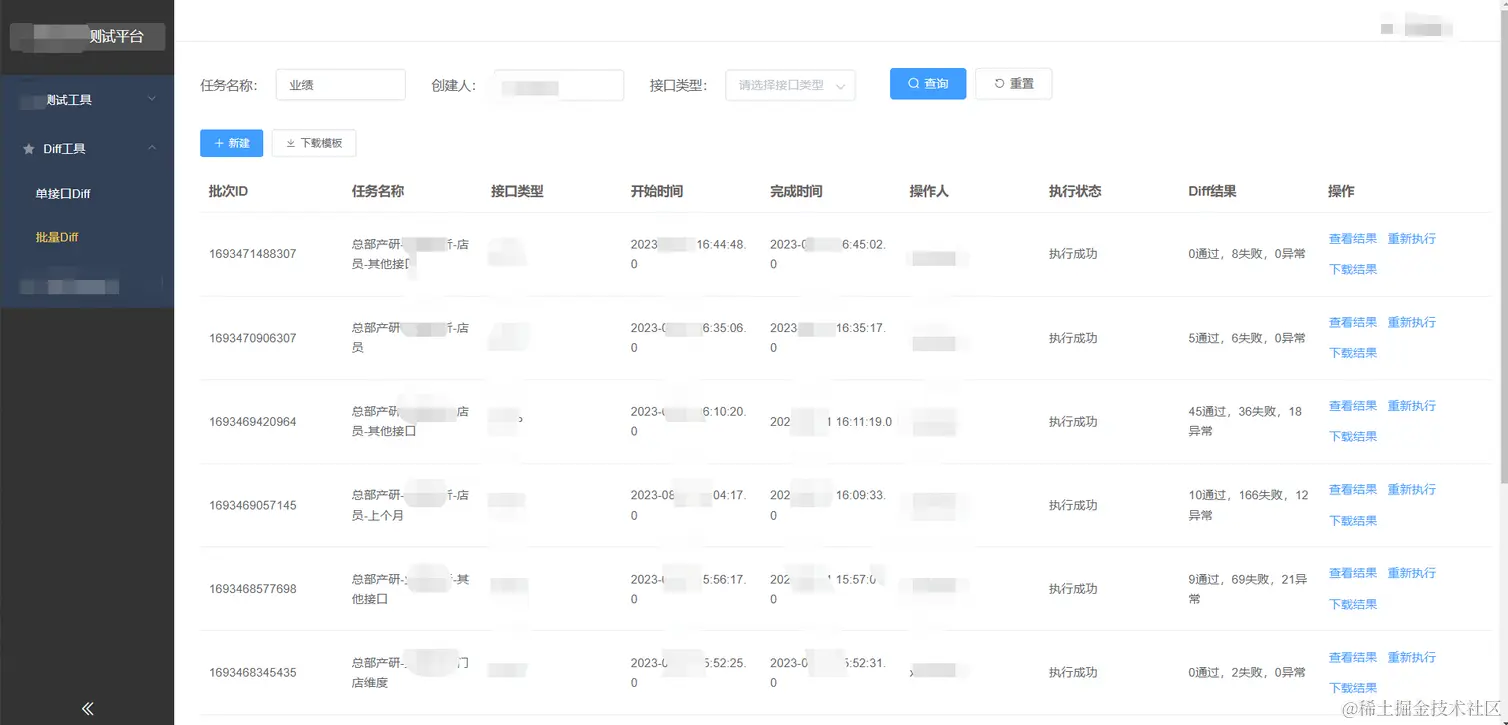Screen dimensions: 1508x725
Task: Click the 任务名称 column header
Action: point(378,191)
